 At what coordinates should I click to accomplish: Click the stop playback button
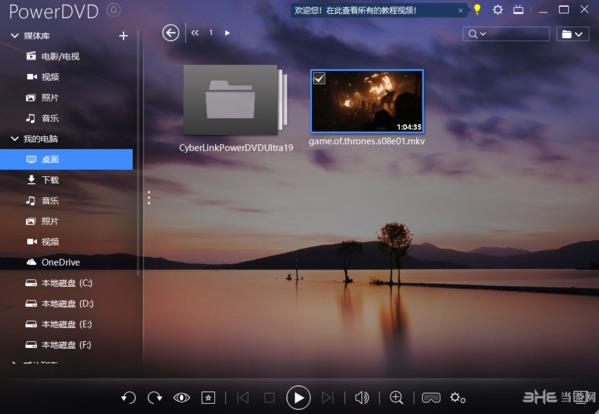click(x=269, y=398)
